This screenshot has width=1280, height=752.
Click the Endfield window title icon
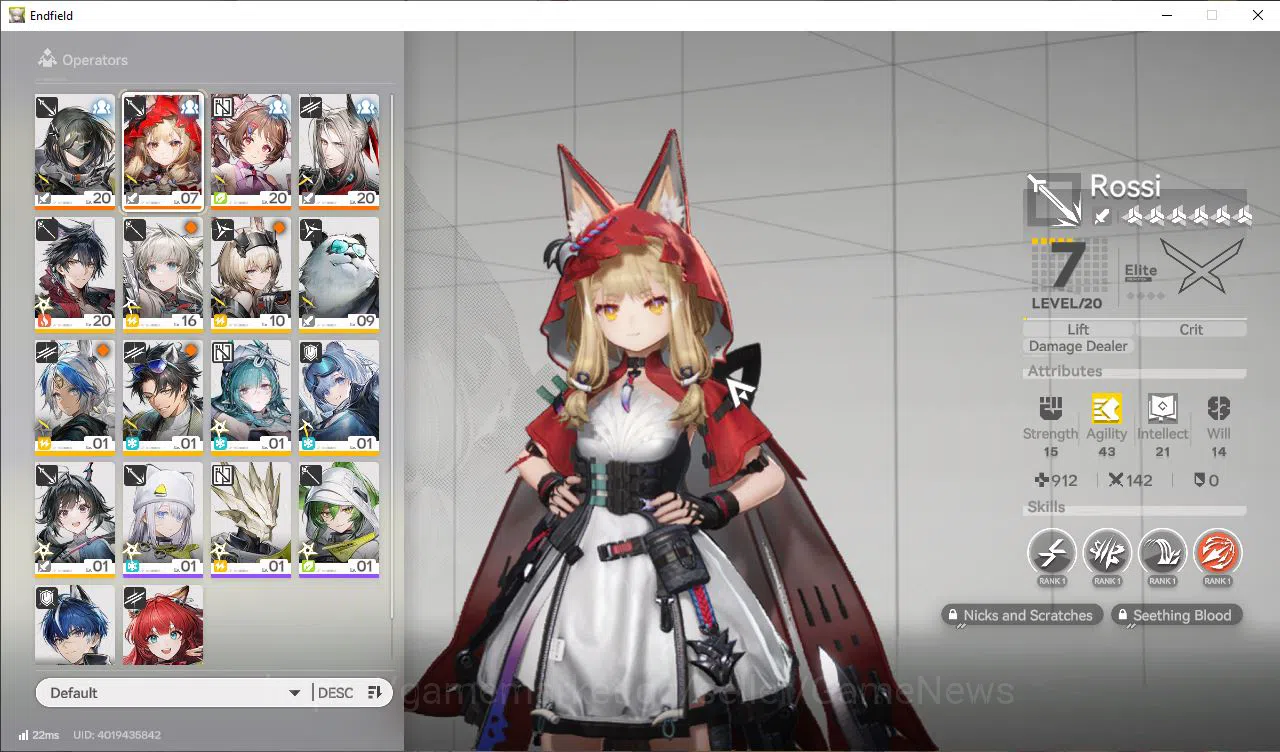tap(17, 15)
